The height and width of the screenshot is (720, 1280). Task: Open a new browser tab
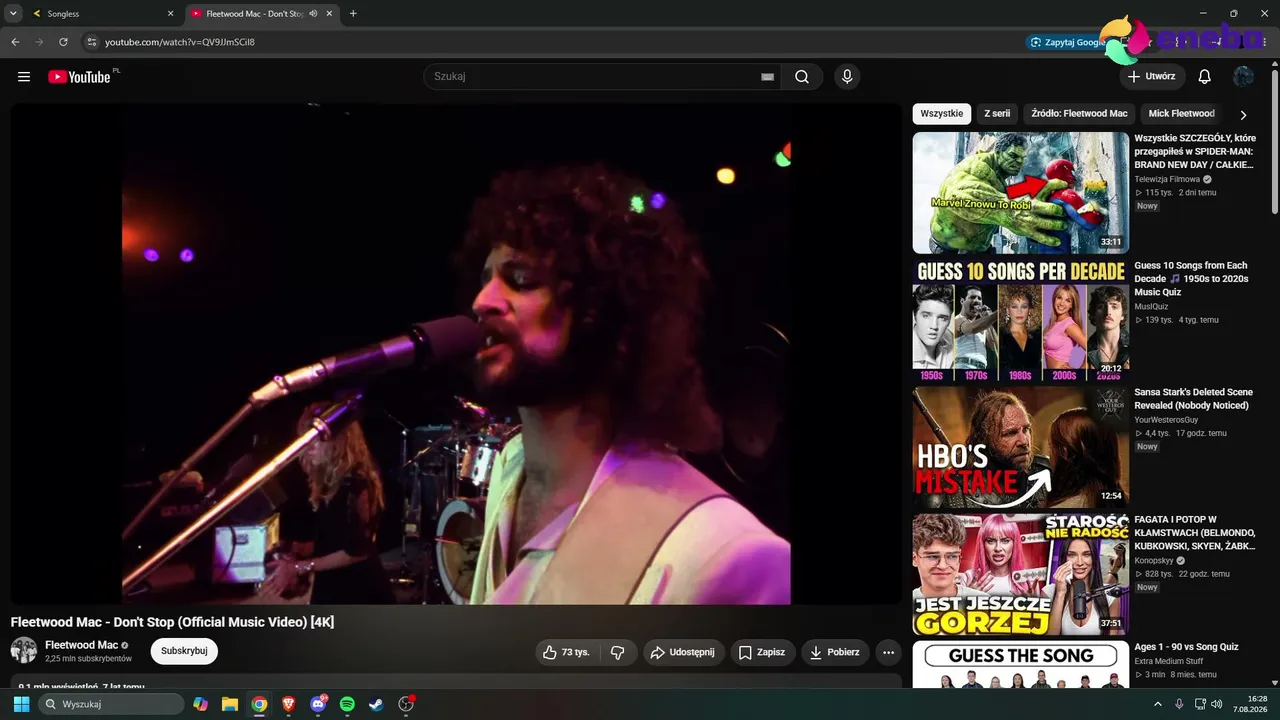(x=353, y=14)
